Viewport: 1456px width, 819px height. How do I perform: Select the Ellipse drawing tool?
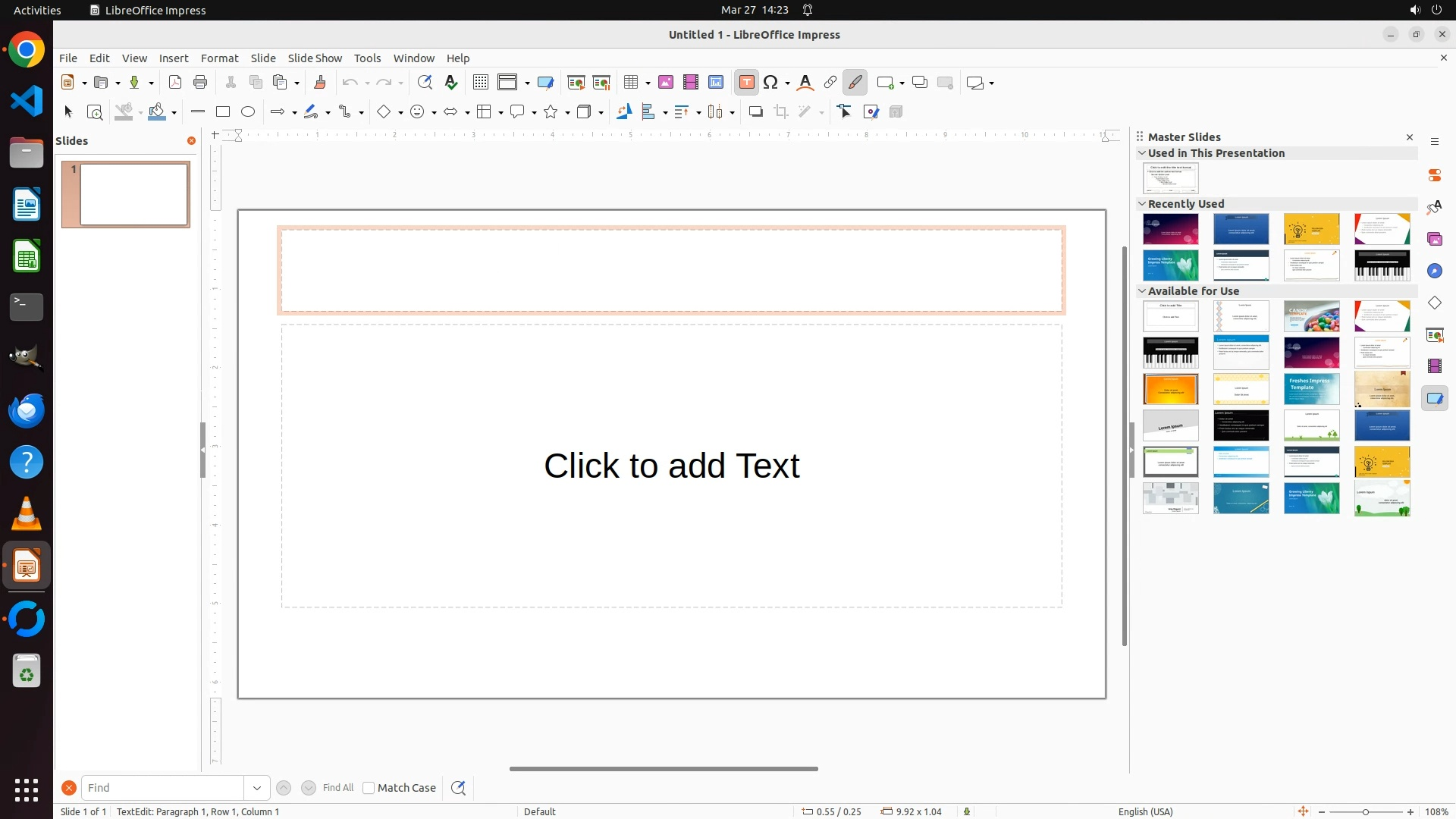(x=248, y=112)
